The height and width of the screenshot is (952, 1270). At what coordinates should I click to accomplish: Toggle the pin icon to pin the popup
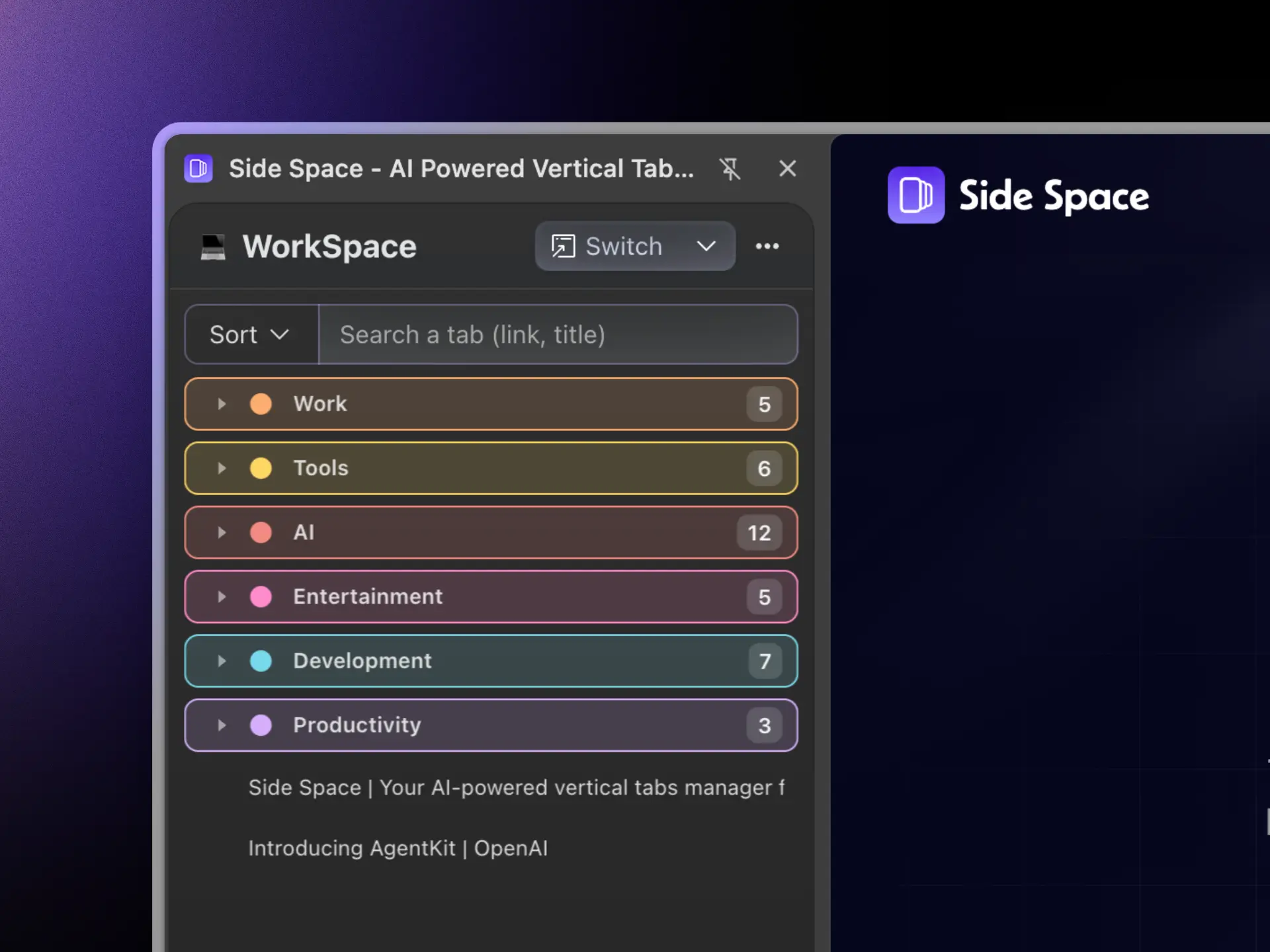(x=730, y=169)
